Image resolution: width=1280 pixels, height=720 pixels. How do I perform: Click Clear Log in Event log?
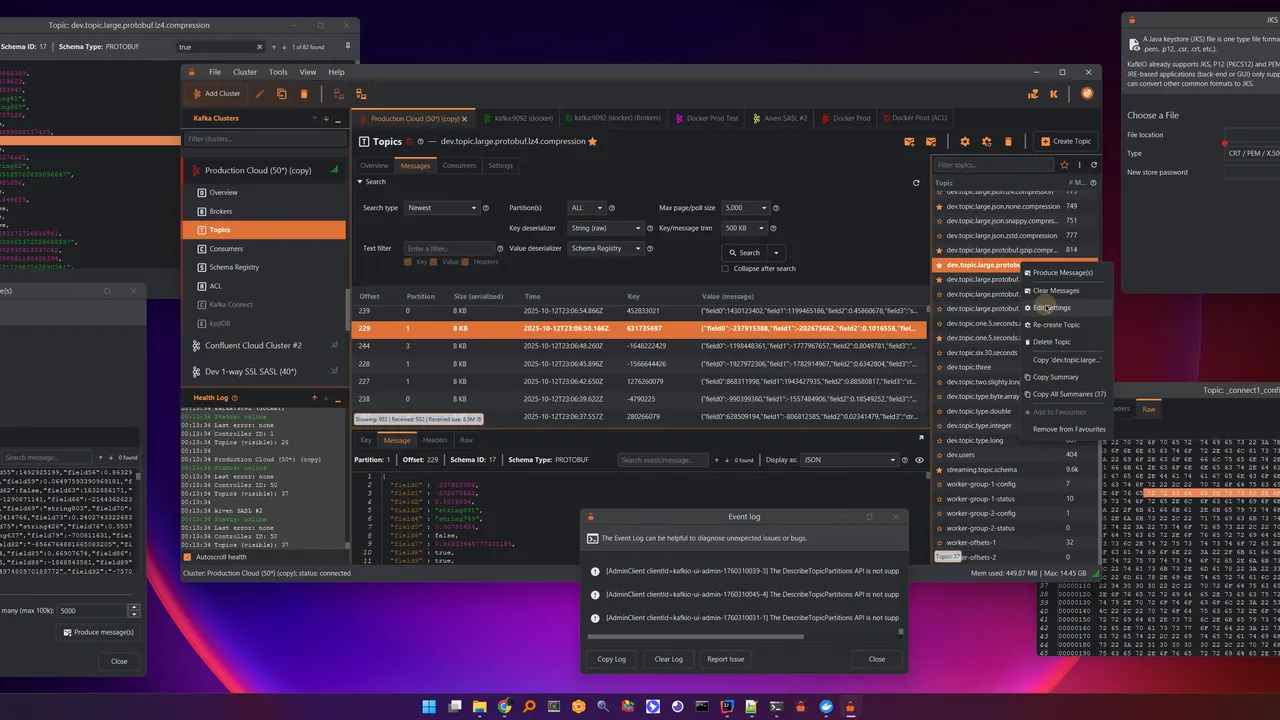coord(668,659)
